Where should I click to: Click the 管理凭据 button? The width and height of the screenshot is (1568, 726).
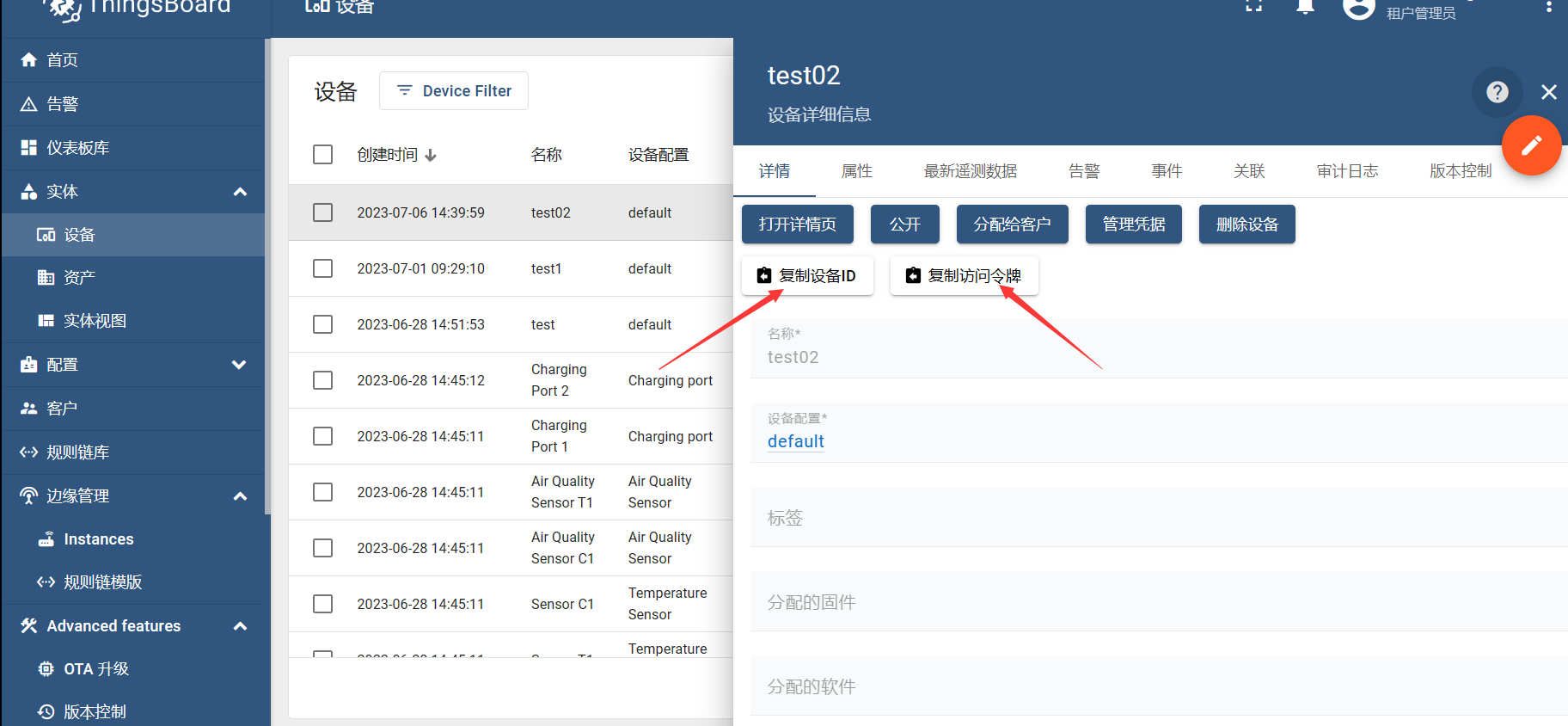[x=1134, y=225]
